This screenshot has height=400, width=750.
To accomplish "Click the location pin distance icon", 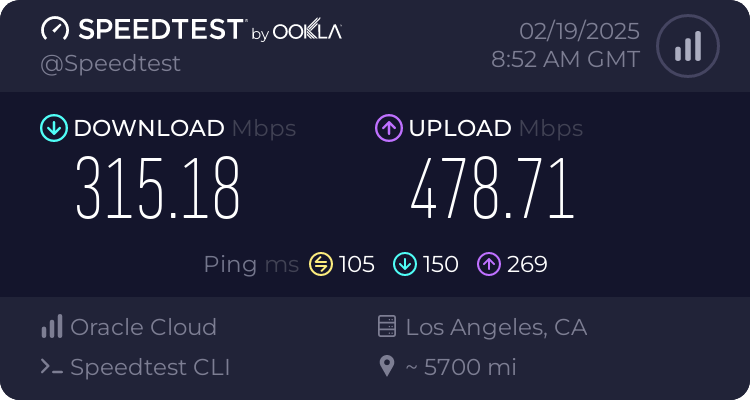I will coord(387,367).
